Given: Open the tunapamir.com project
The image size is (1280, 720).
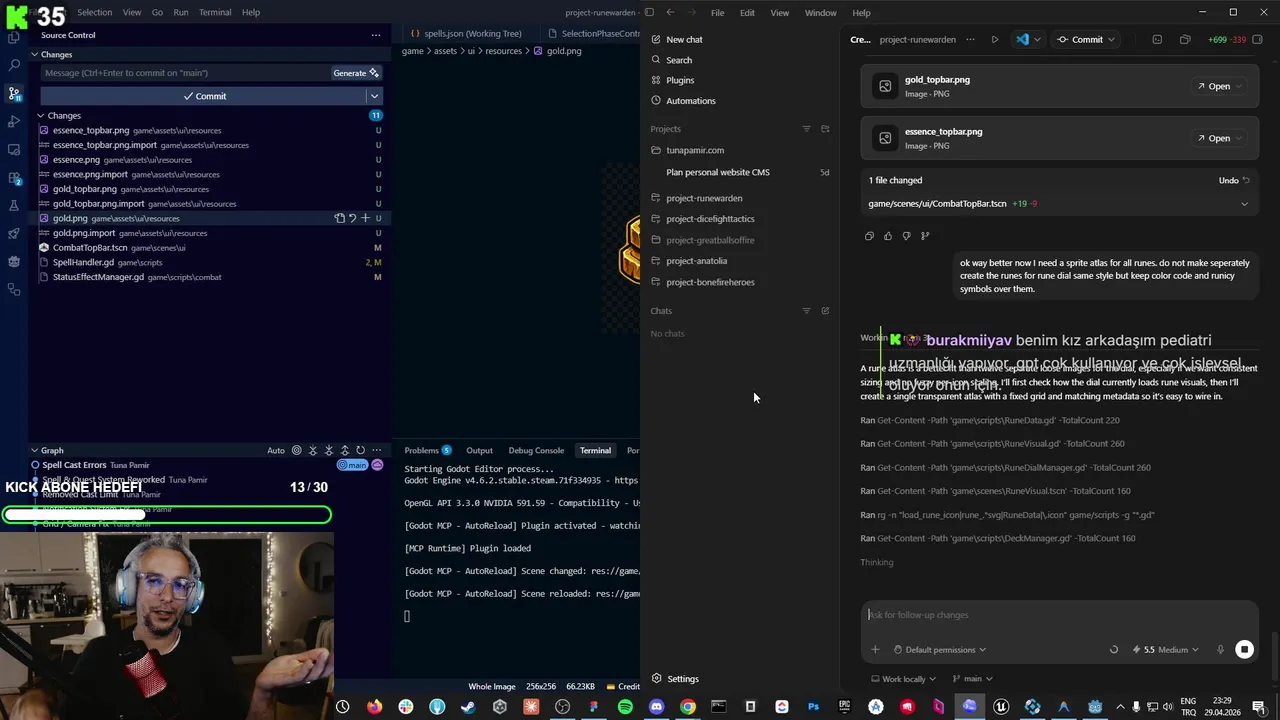Looking at the screenshot, I should coord(695,150).
